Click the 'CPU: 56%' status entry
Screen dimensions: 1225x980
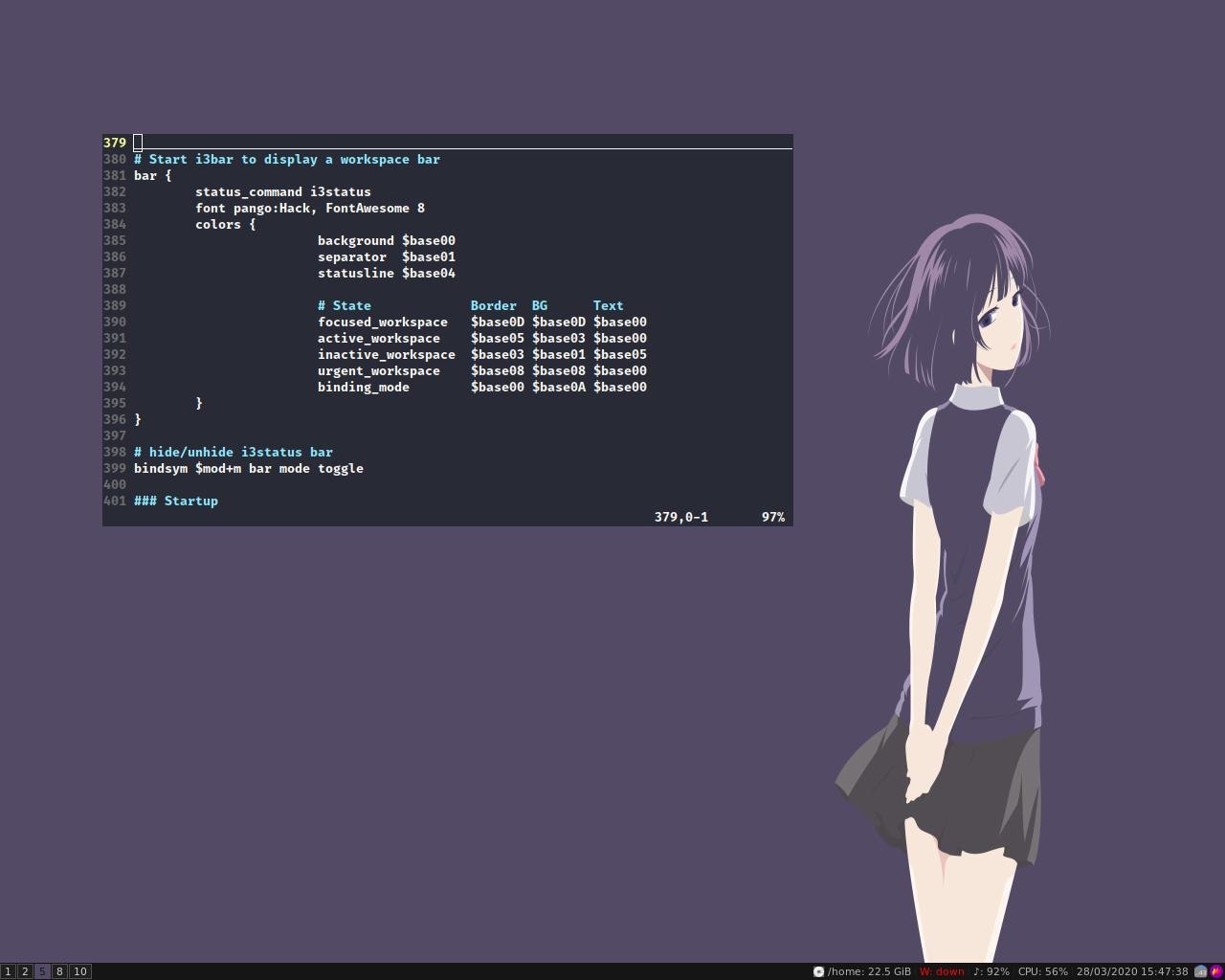pyautogui.click(x=1042, y=971)
